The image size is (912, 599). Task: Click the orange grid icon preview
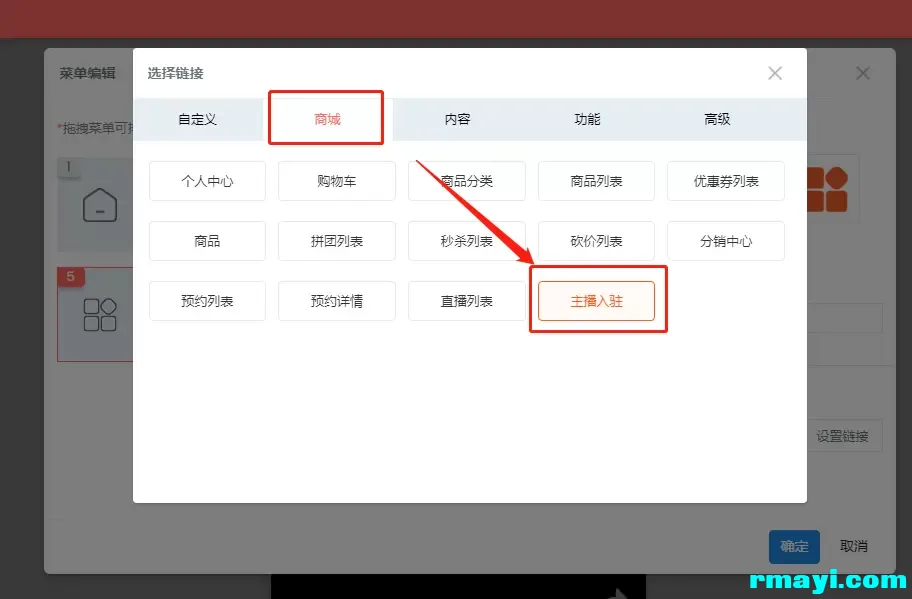[x=828, y=189]
